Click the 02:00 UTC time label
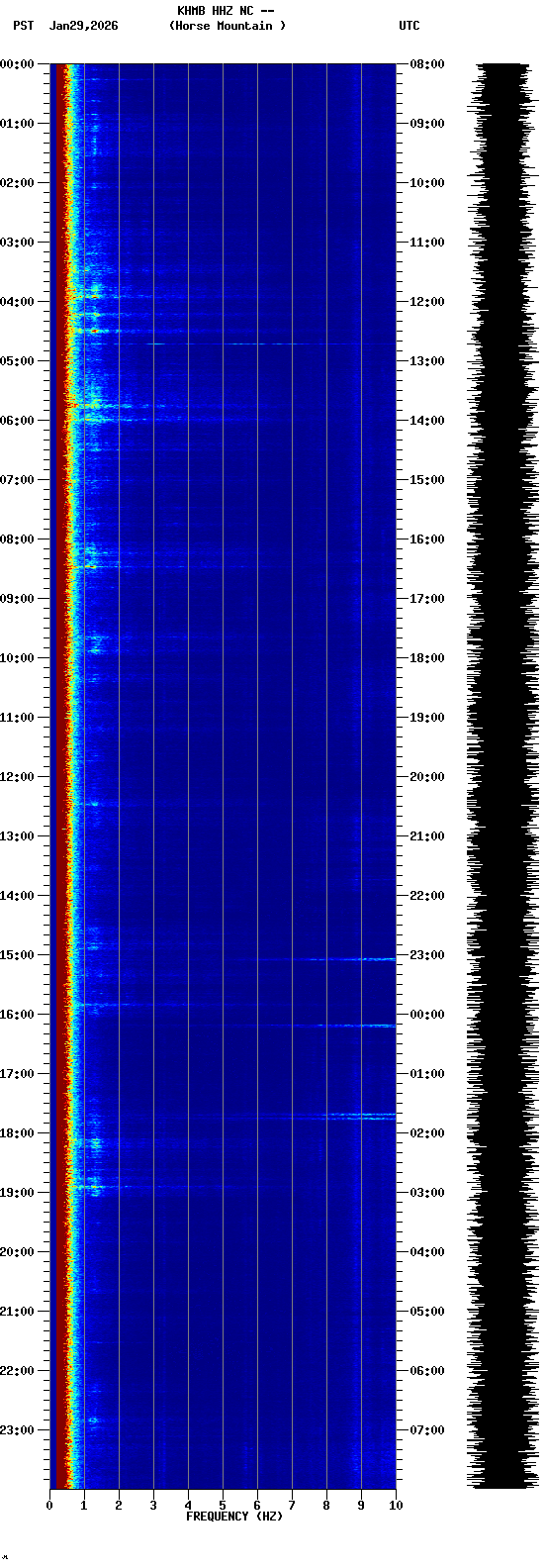This screenshot has width=546, height=1568. pos(427,1133)
